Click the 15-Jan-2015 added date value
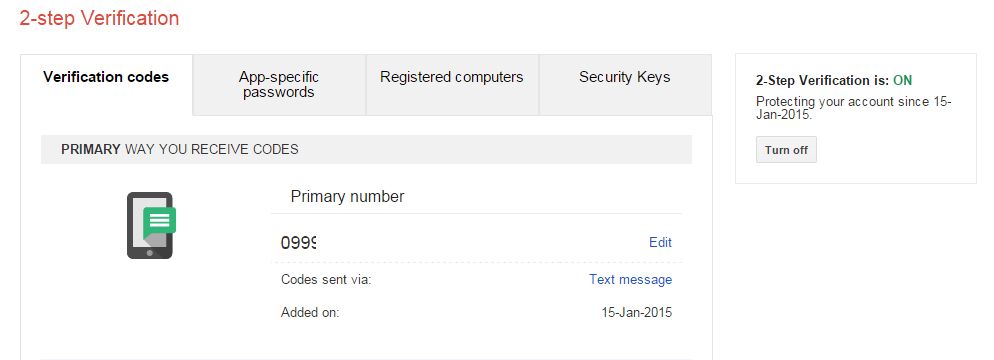Screen dimensions: 994x360 (x=636, y=312)
